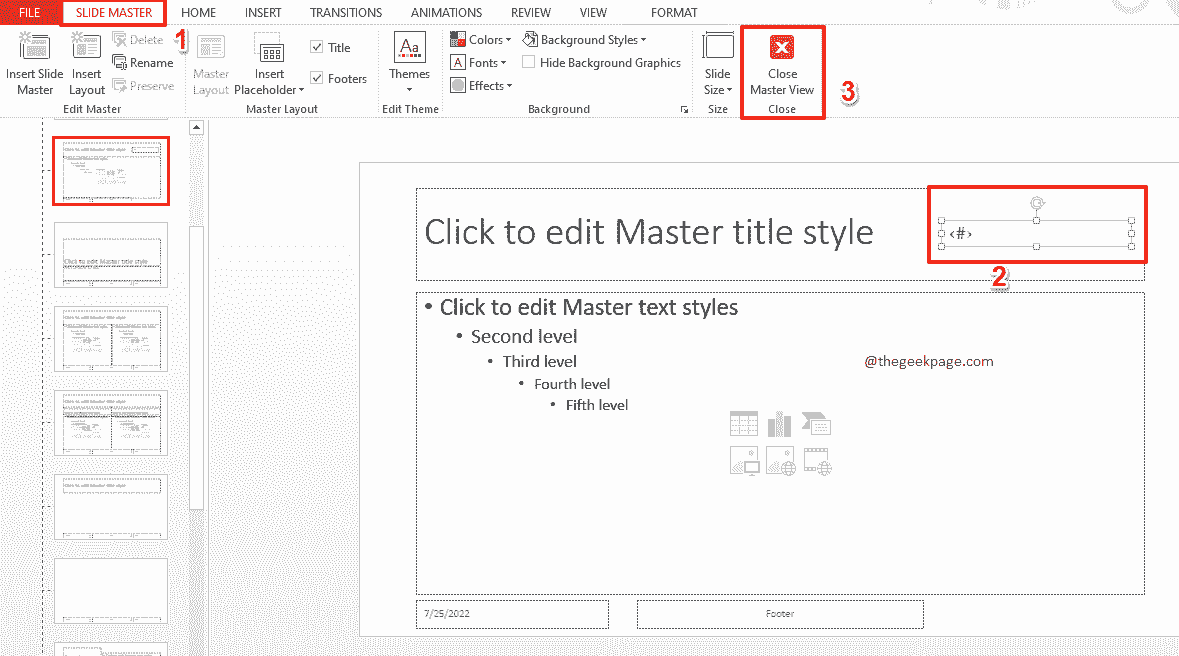Click the Footer placeholder on slide

pos(780,614)
